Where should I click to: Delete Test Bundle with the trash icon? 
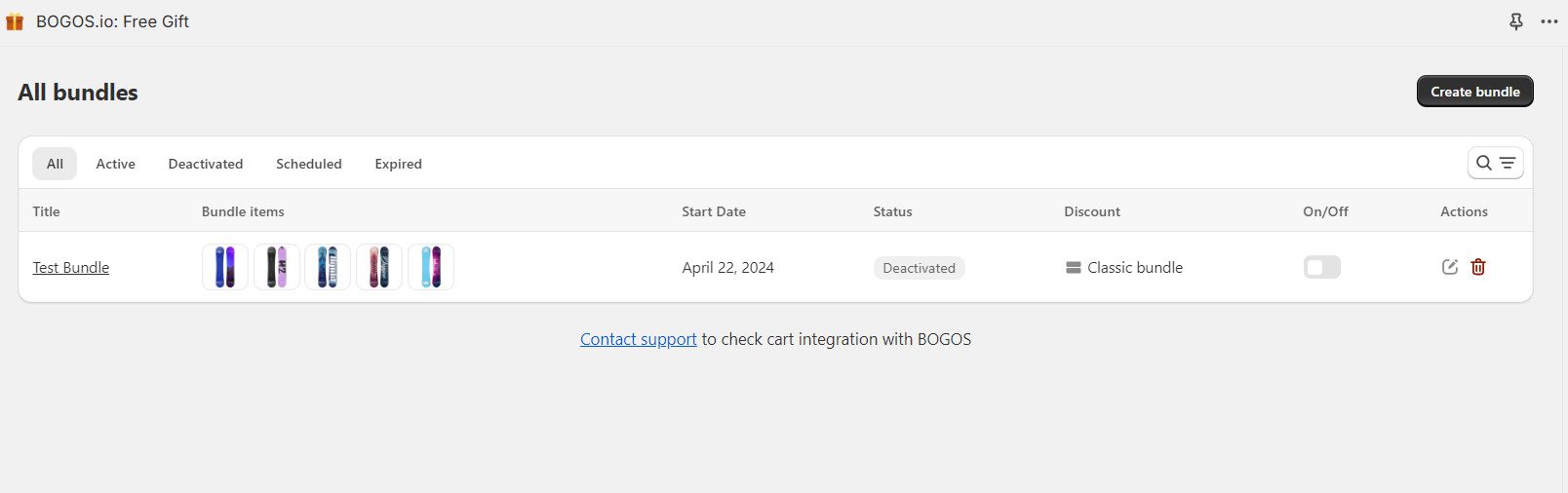(1478, 267)
